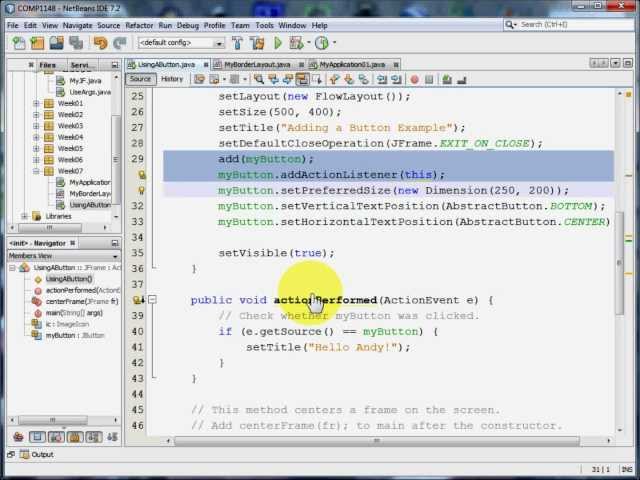Image resolution: width=640 pixels, height=480 pixels.
Task: Open the Source menu in the menu bar
Action: (x=109, y=25)
